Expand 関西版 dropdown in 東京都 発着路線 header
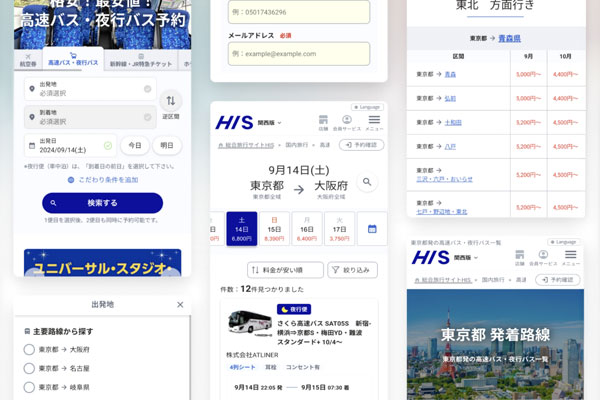600x400 pixels. 466,258
